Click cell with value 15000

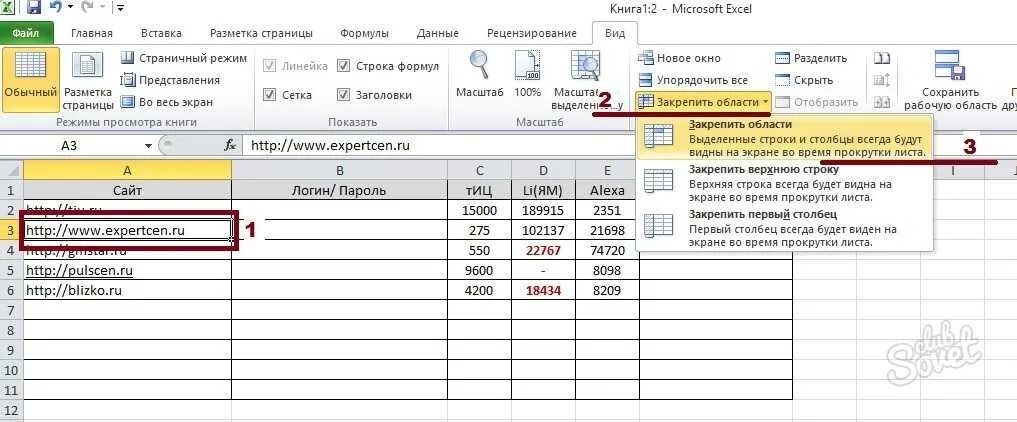pyautogui.click(x=479, y=210)
